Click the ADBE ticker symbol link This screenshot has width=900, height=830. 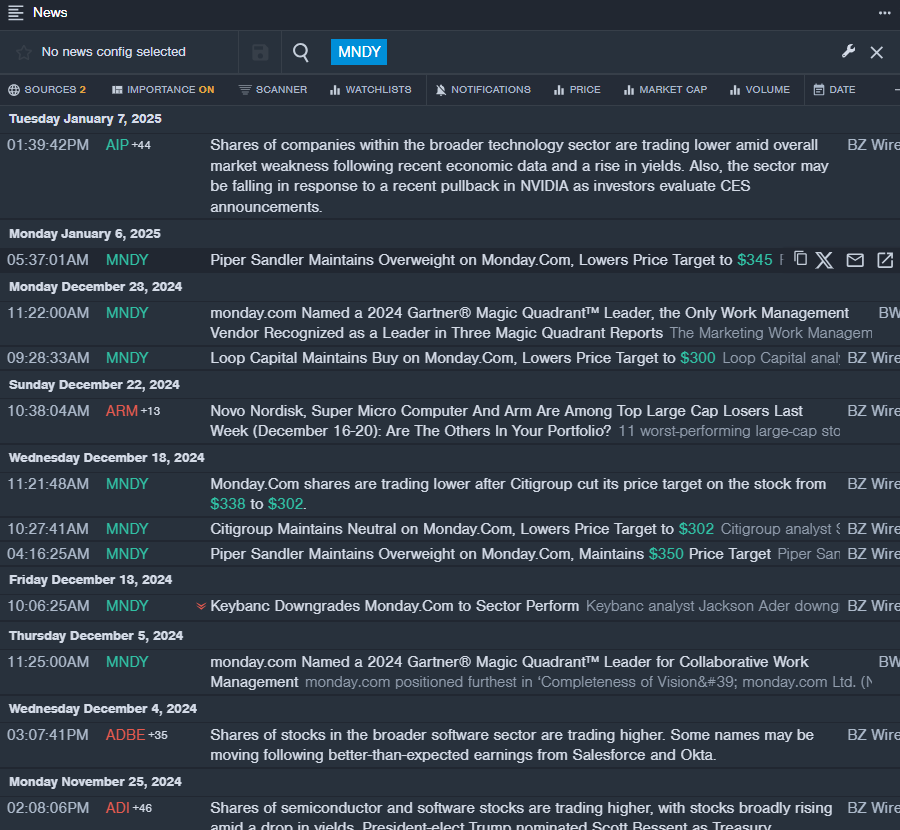tap(125, 735)
